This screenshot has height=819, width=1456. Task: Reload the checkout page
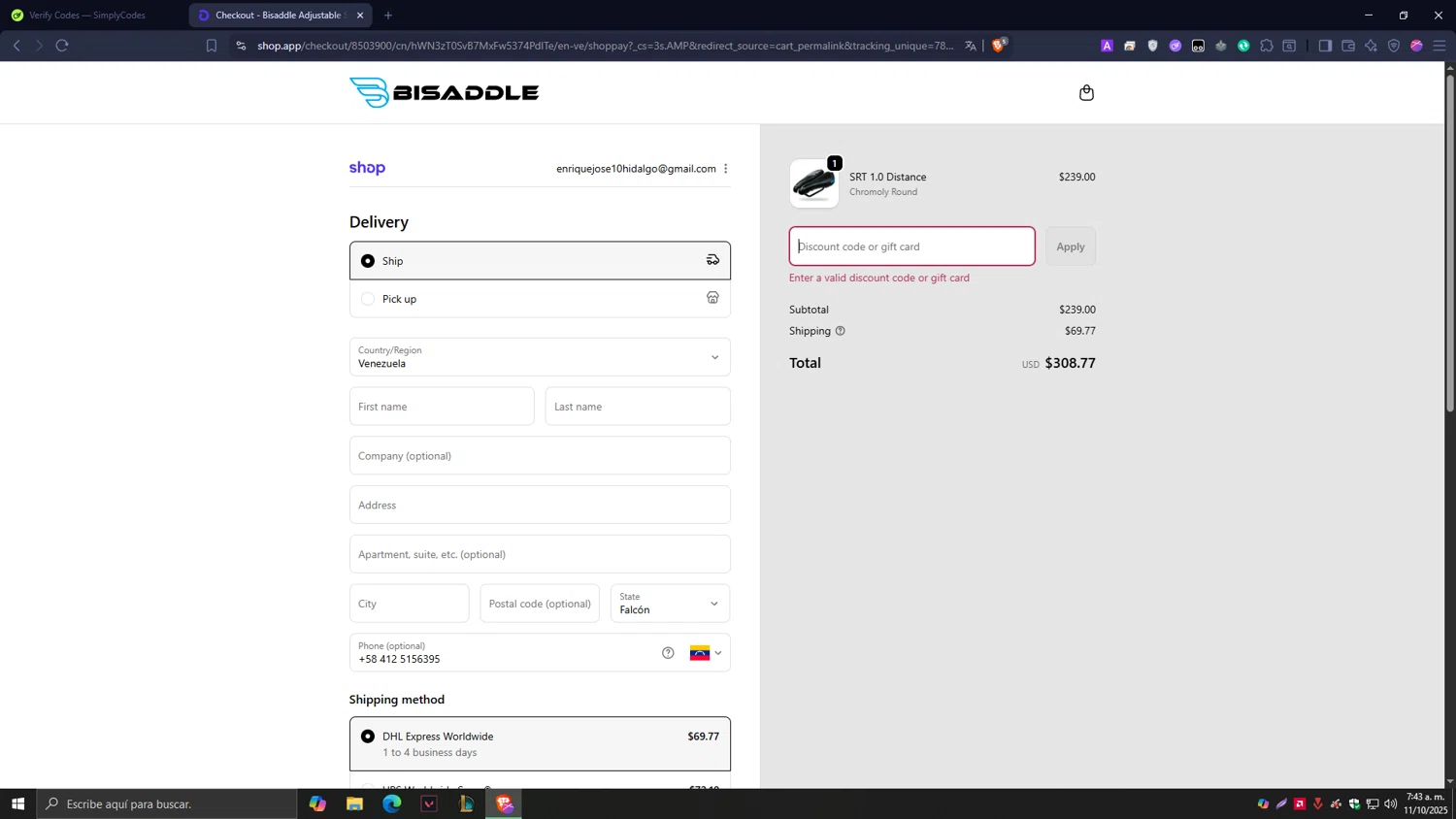[x=62, y=46]
